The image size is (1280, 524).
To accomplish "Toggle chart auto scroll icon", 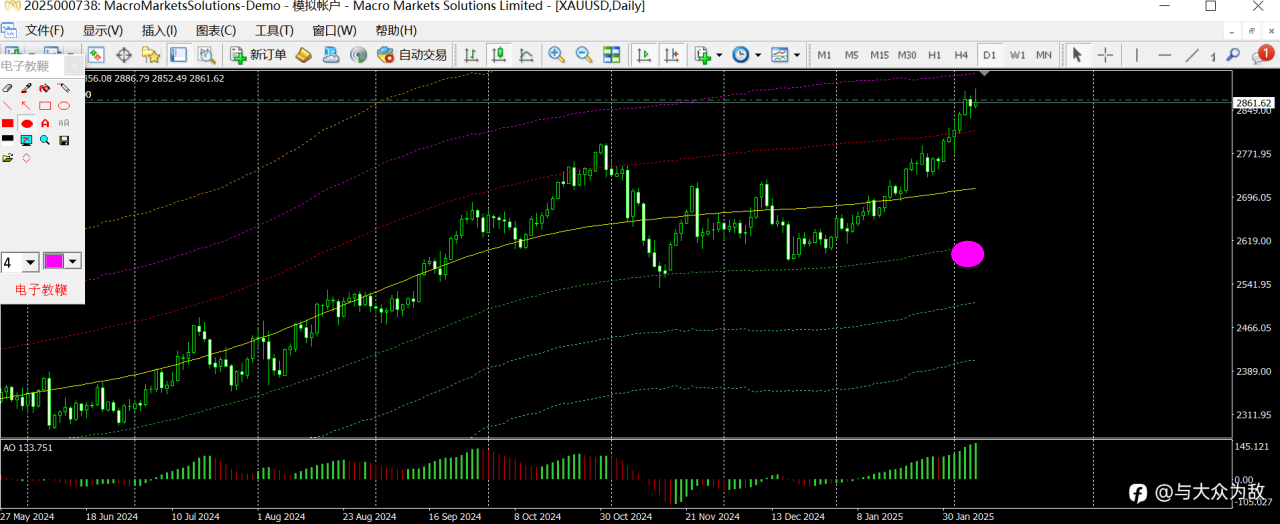I will (644, 55).
